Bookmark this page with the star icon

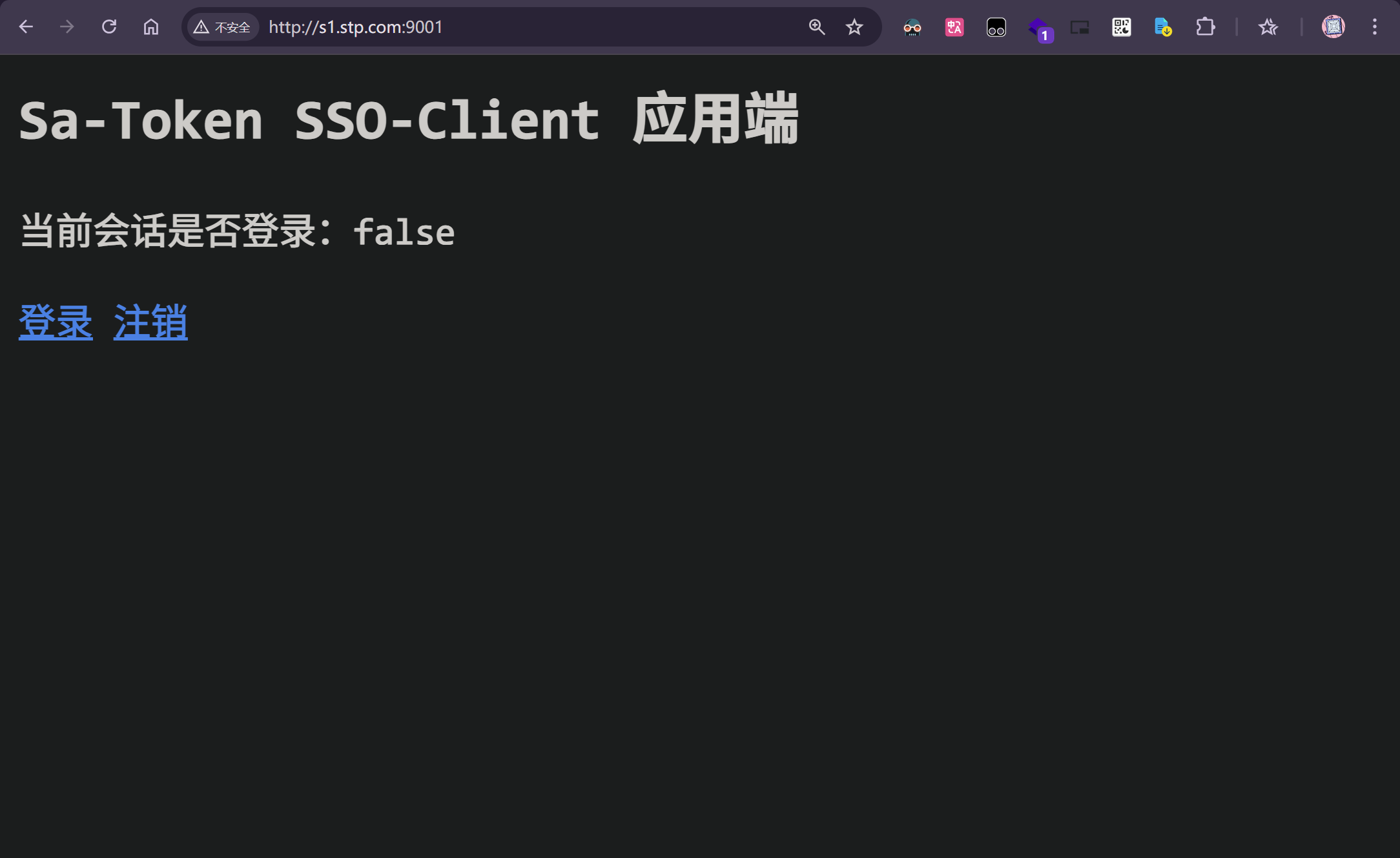[x=854, y=27]
